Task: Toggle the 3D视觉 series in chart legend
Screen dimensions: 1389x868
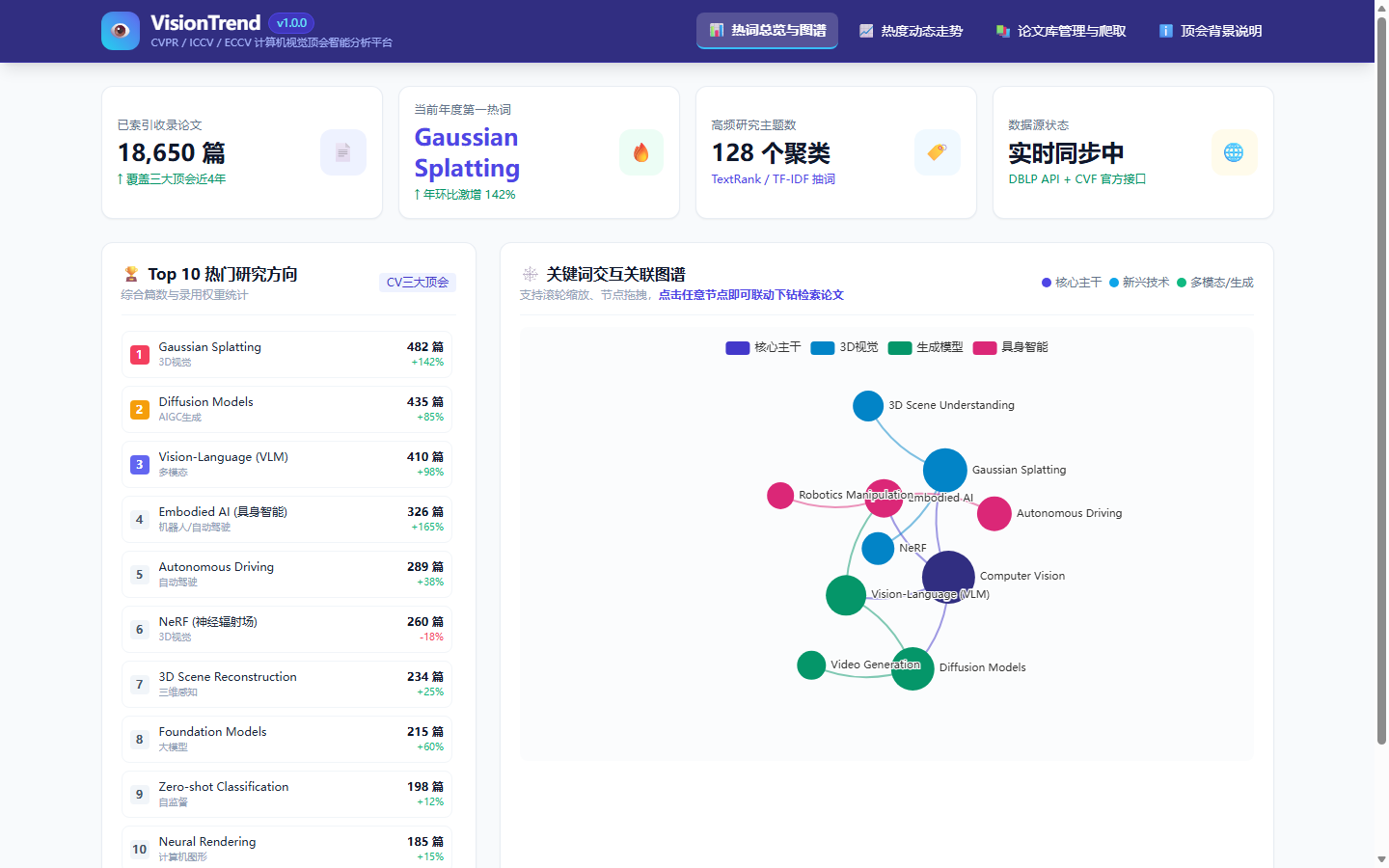Action: [x=845, y=348]
